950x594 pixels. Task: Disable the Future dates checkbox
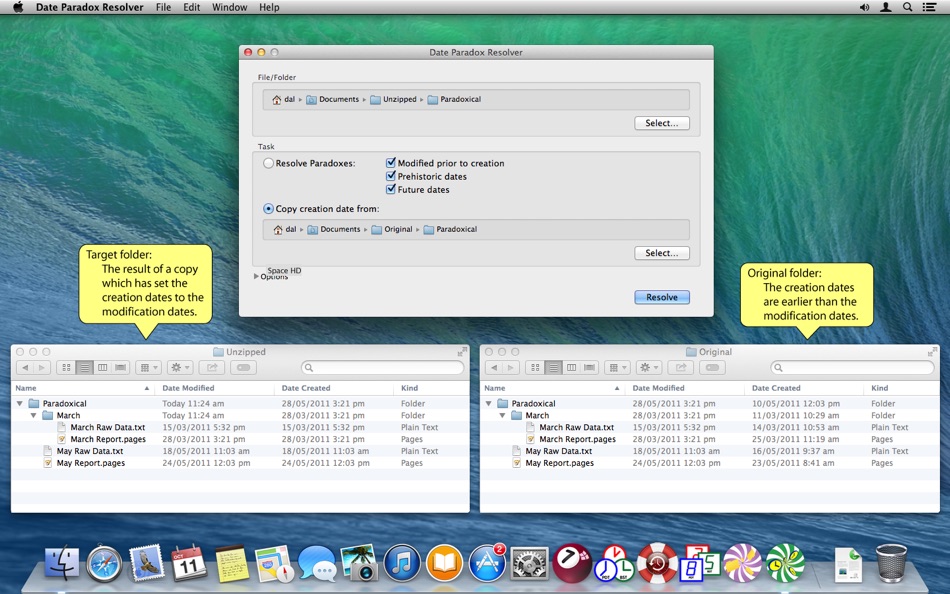[x=391, y=189]
